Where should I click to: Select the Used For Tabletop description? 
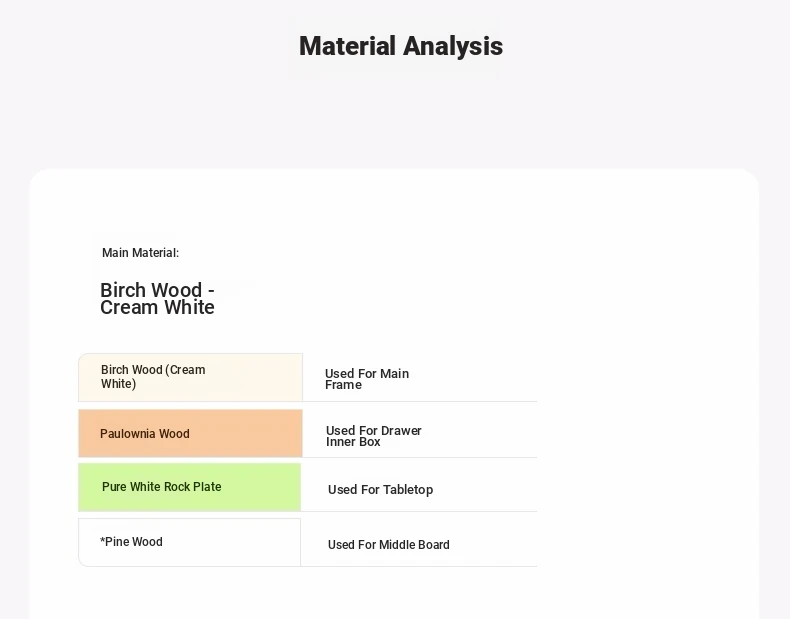tap(380, 490)
